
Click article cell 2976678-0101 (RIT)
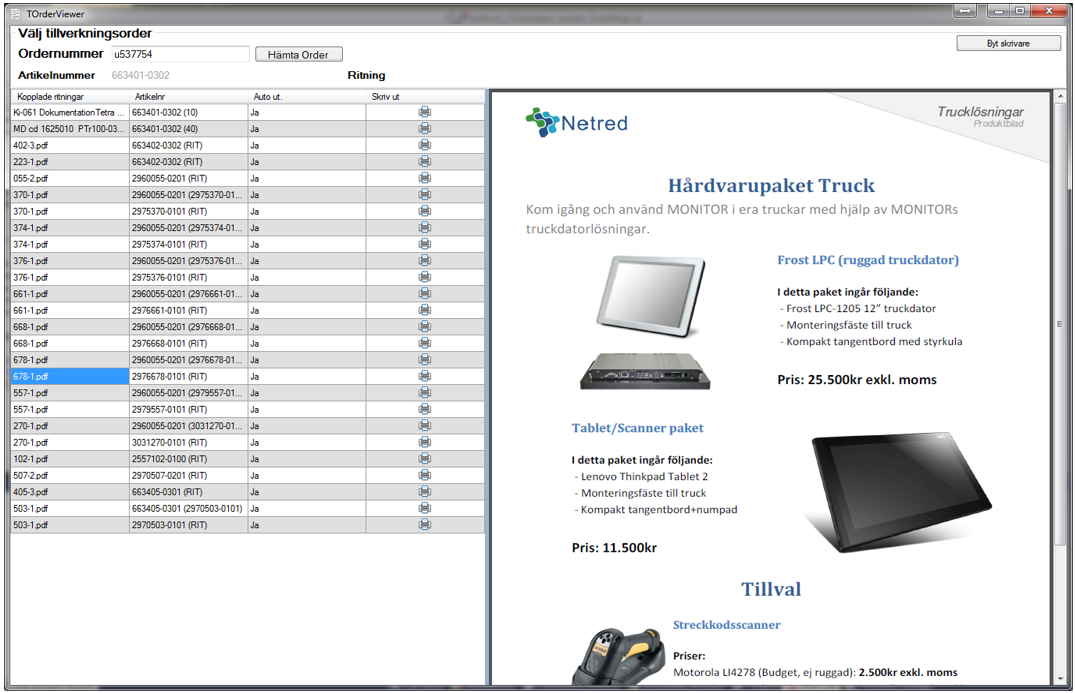pyautogui.click(x=189, y=376)
